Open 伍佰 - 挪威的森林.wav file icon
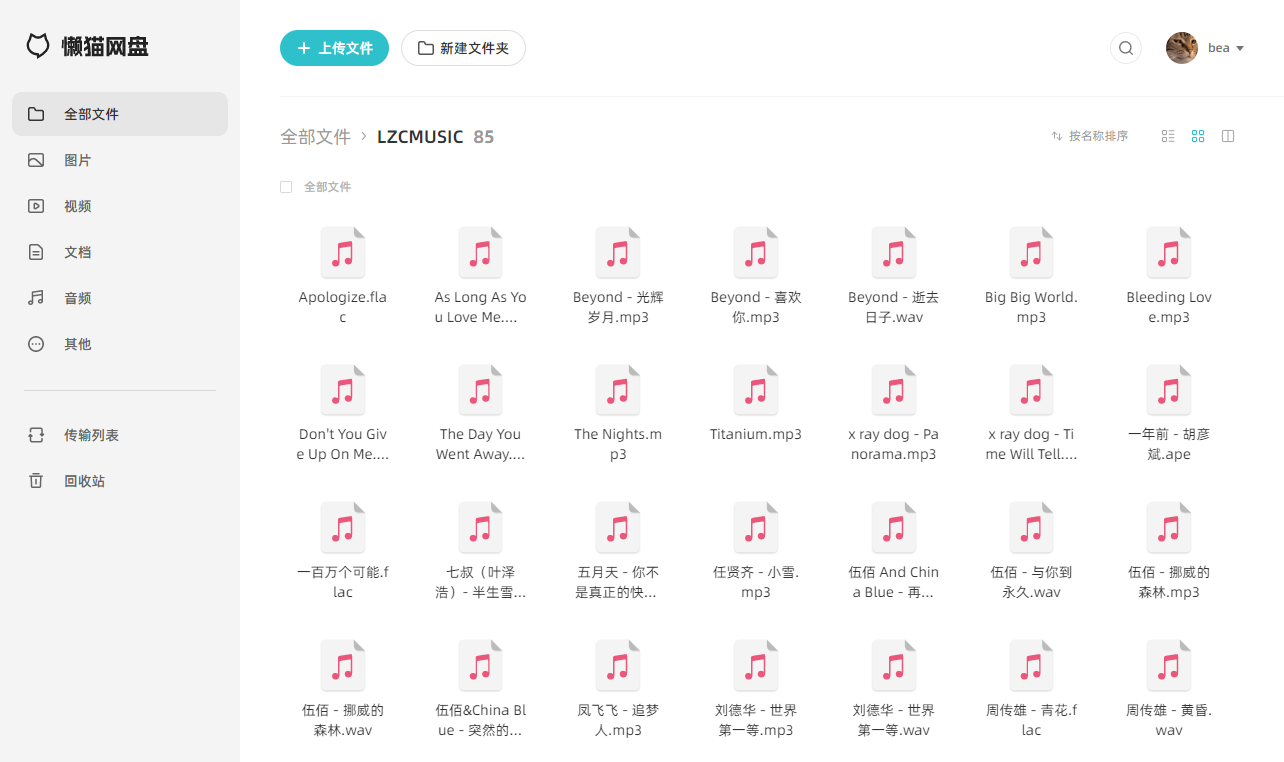Viewport: 1284px width, 762px height. [343, 666]
